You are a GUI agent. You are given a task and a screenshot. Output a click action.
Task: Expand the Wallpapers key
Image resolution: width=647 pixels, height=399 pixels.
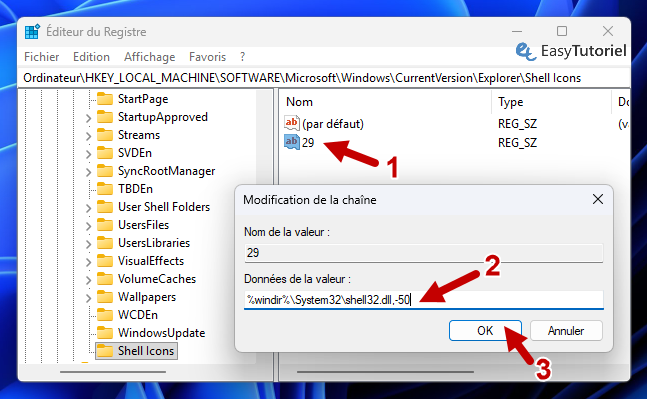[88, 298]
